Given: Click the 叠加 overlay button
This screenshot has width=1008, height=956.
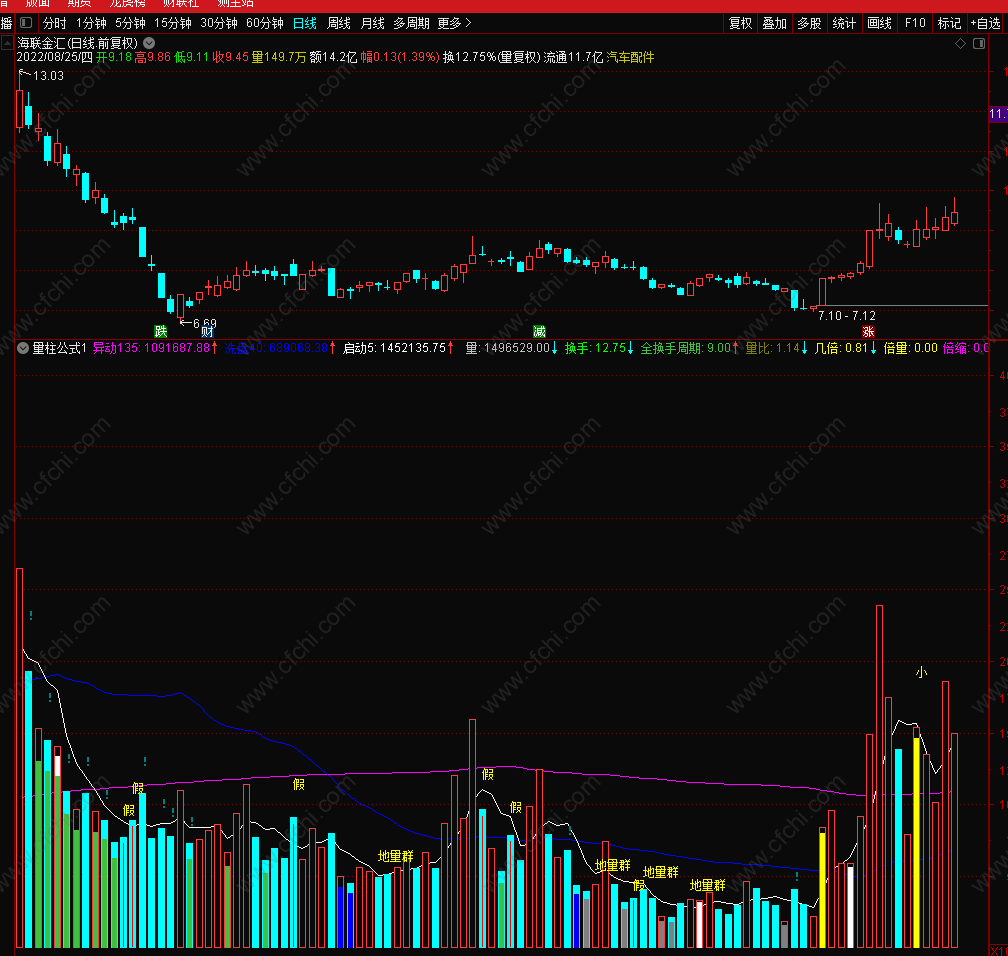Looking at the screenshot, I should pos(775,24).
